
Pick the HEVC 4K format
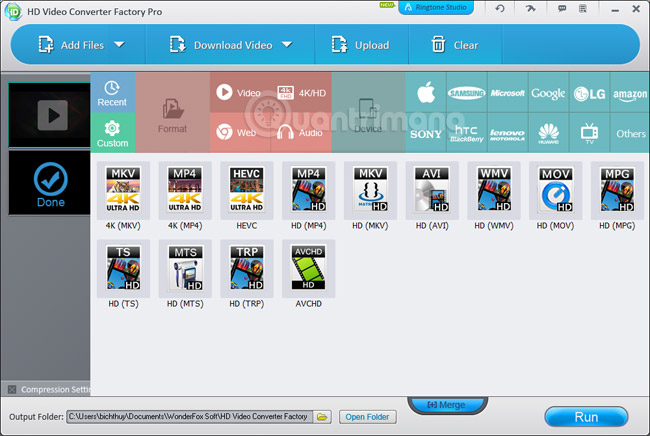click(x=247, y=190)
